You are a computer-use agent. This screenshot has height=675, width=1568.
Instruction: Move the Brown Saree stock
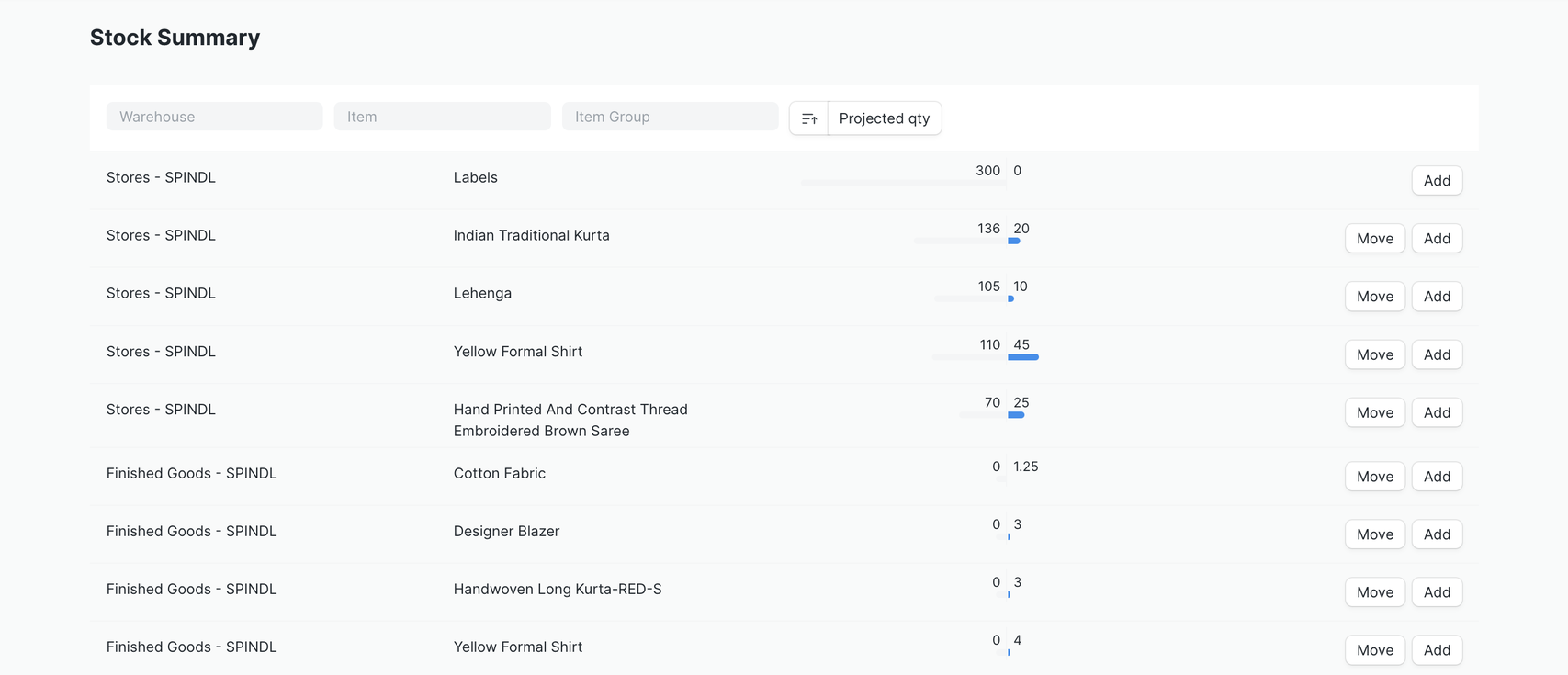click(1374, 413)
